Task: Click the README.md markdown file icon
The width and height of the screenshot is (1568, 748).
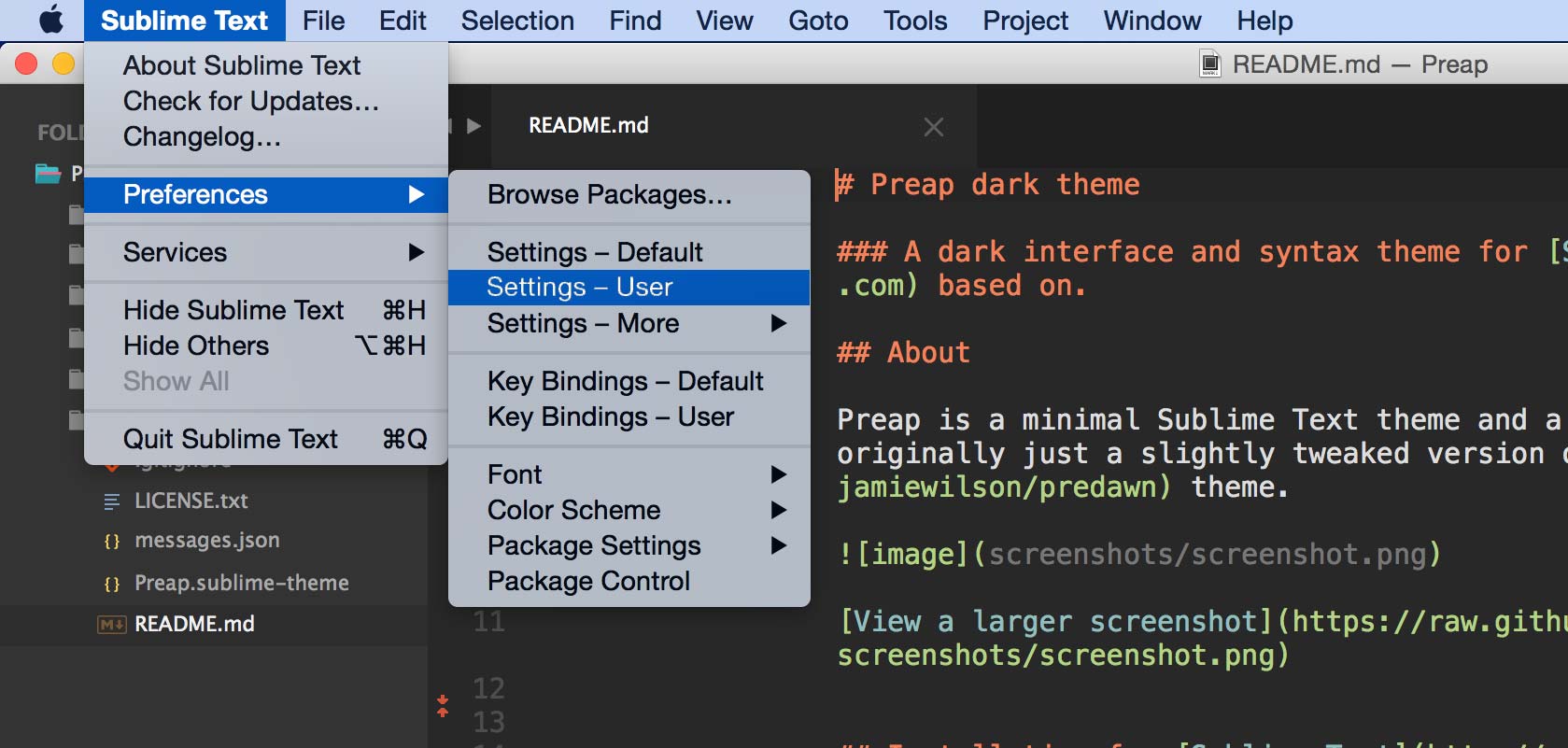Action: [112, 625]
